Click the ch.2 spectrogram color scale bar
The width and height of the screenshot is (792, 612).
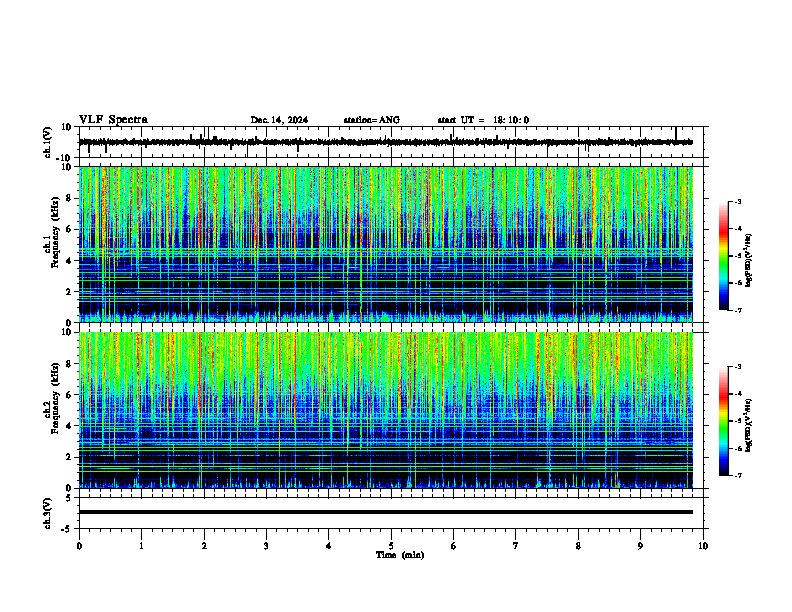pos(723,421)
